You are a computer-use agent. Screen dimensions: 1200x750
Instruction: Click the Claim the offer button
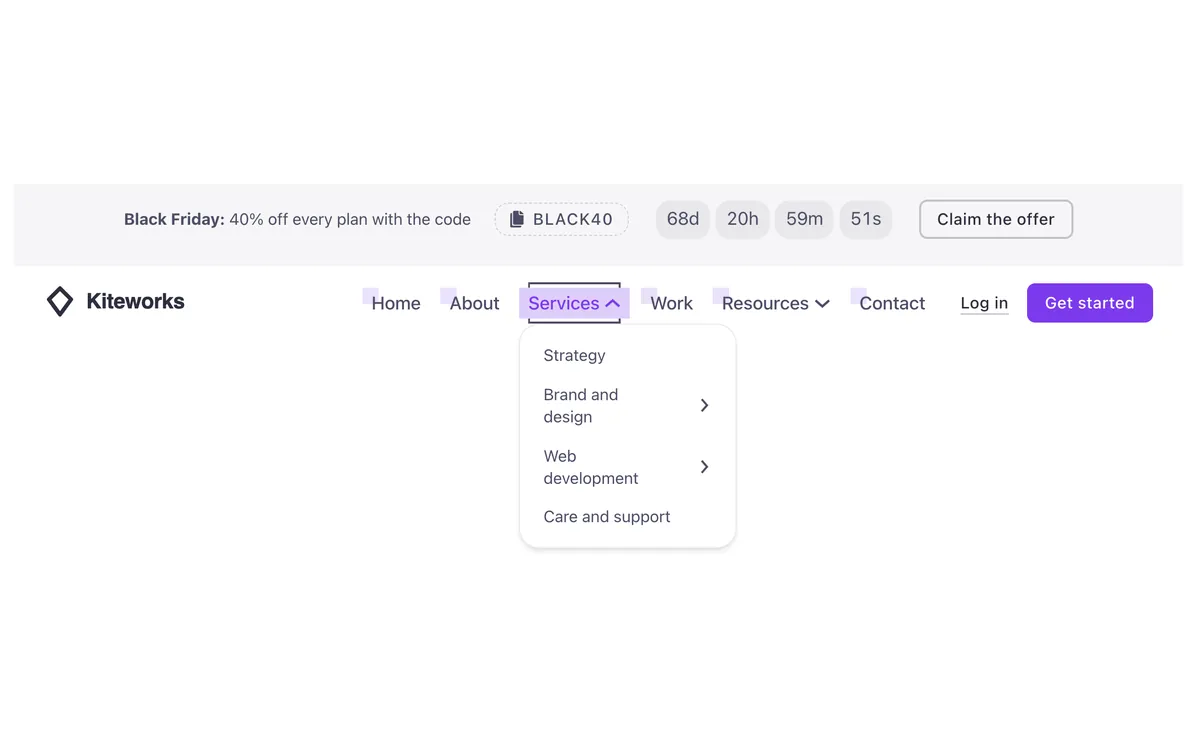click(x=996, y=219)
